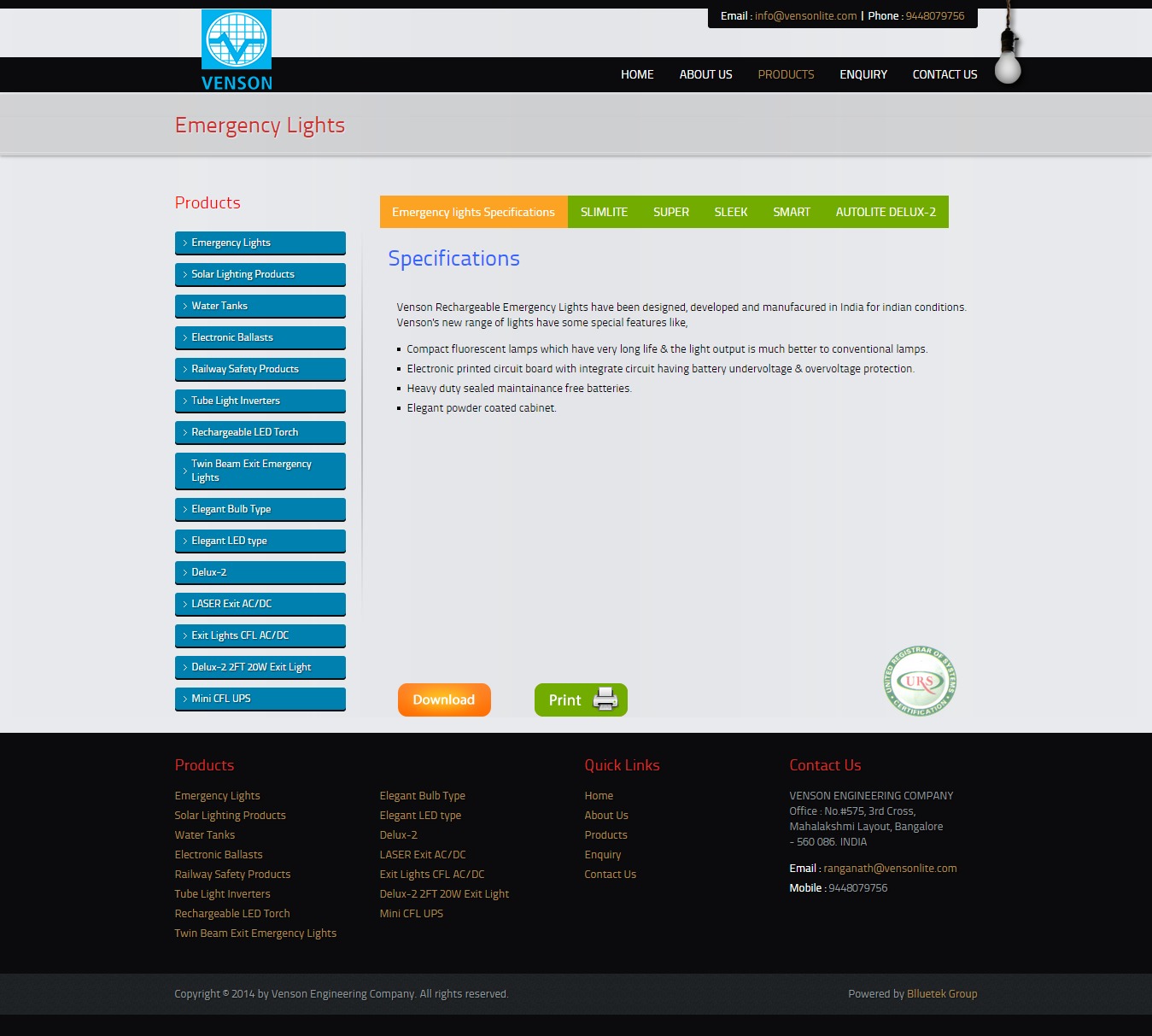Screen dimensions: 1152x1036
Task: Open Railway Safety Products footer link
Action: pos(232,874)
